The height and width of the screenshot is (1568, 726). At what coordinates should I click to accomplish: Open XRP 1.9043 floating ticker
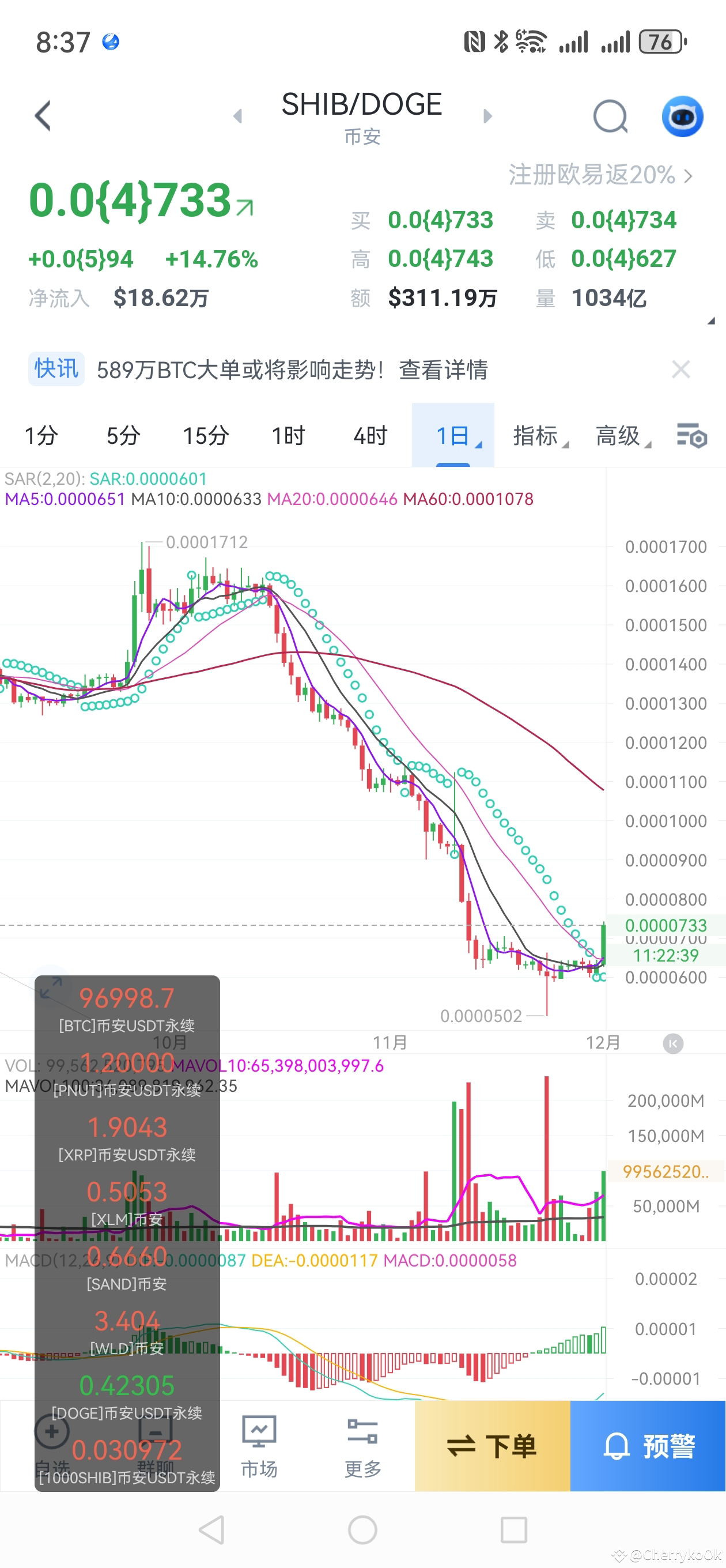(x=127, y=1139)
